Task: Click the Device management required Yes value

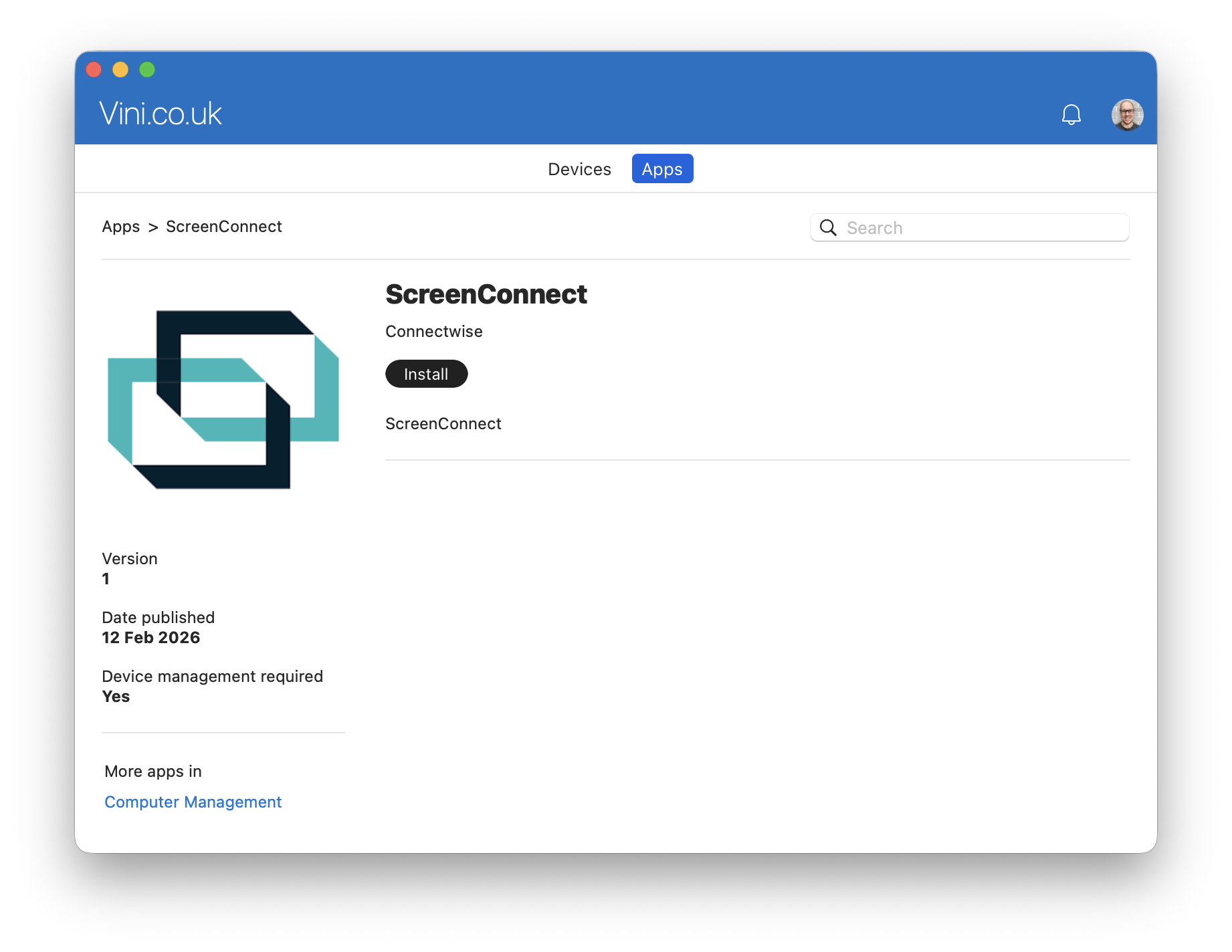Action: coord(116,697)
